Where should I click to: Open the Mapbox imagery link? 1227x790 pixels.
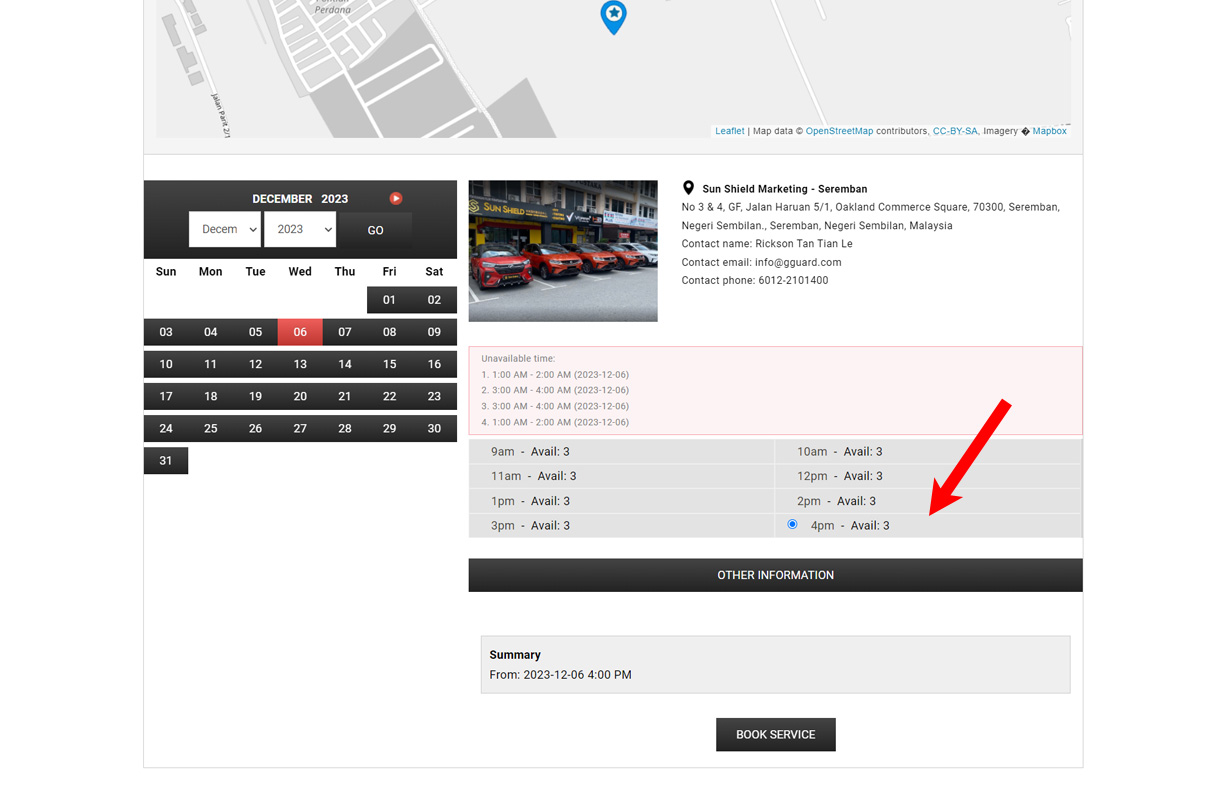click(x=1049, y=131)
